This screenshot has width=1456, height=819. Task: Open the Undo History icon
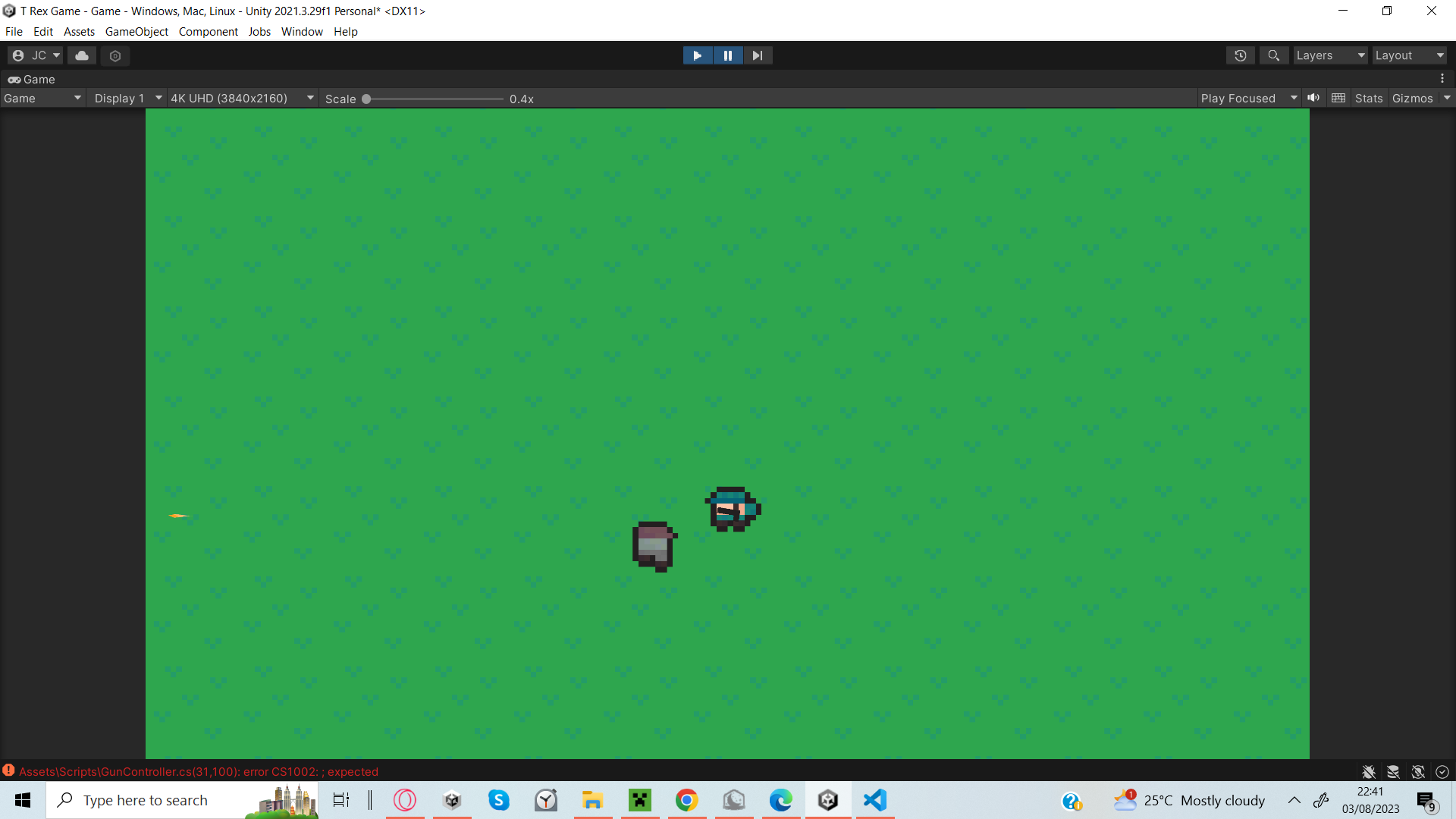click(1240, 55)
